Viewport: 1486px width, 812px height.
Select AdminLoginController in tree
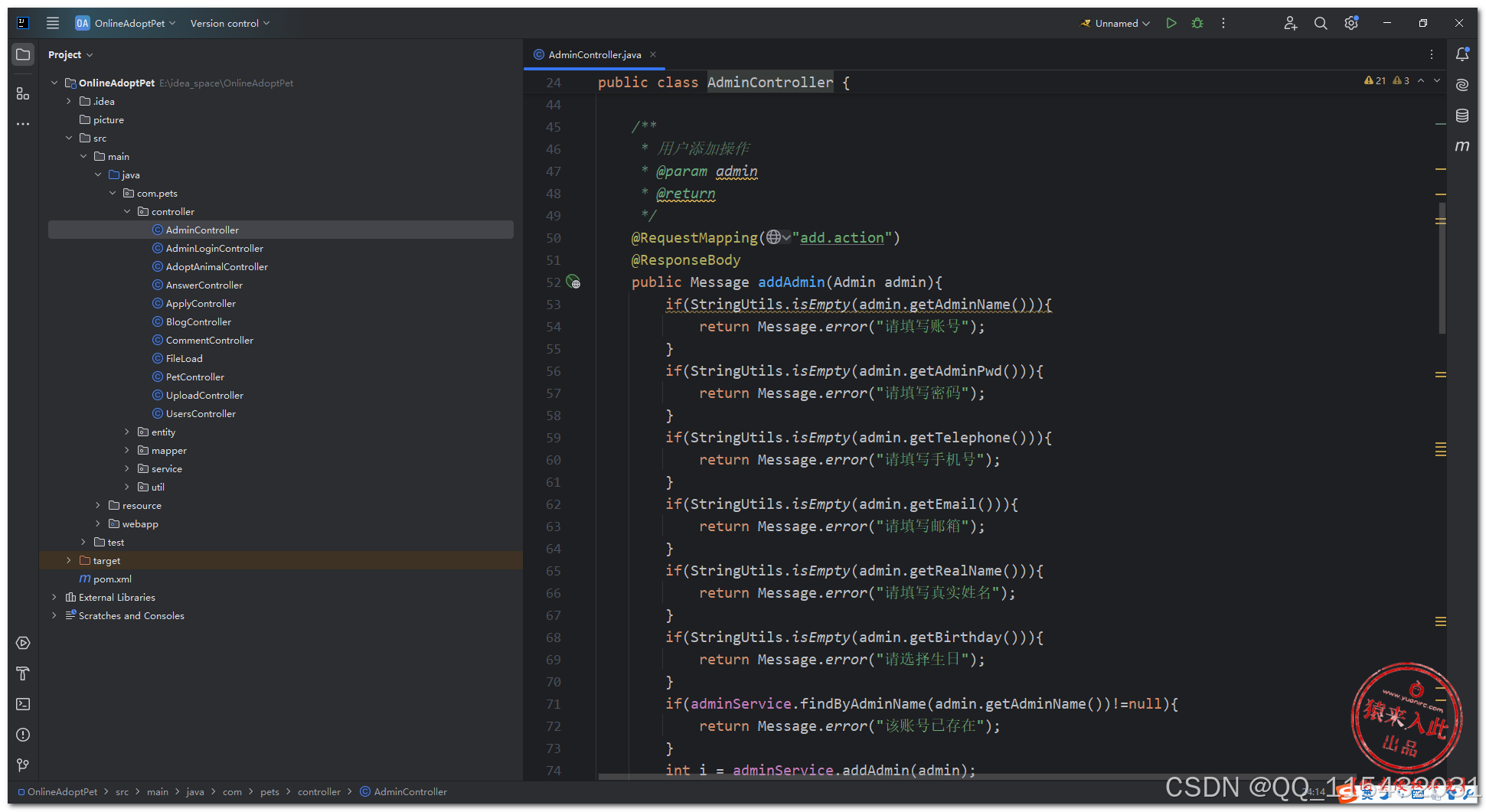214,248
